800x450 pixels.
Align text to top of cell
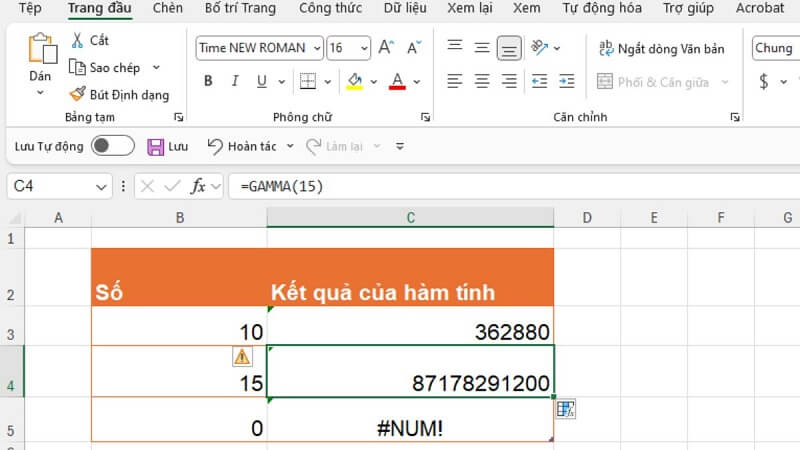455,47
